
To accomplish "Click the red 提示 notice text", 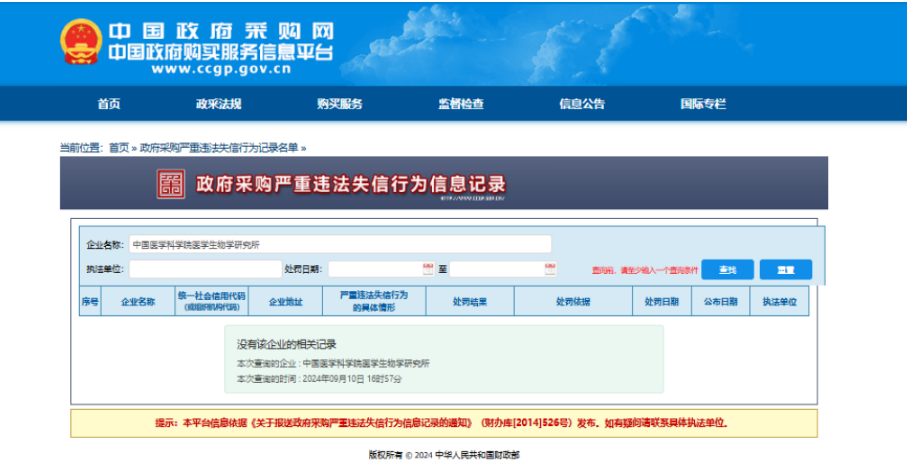I will coord(441,423).
